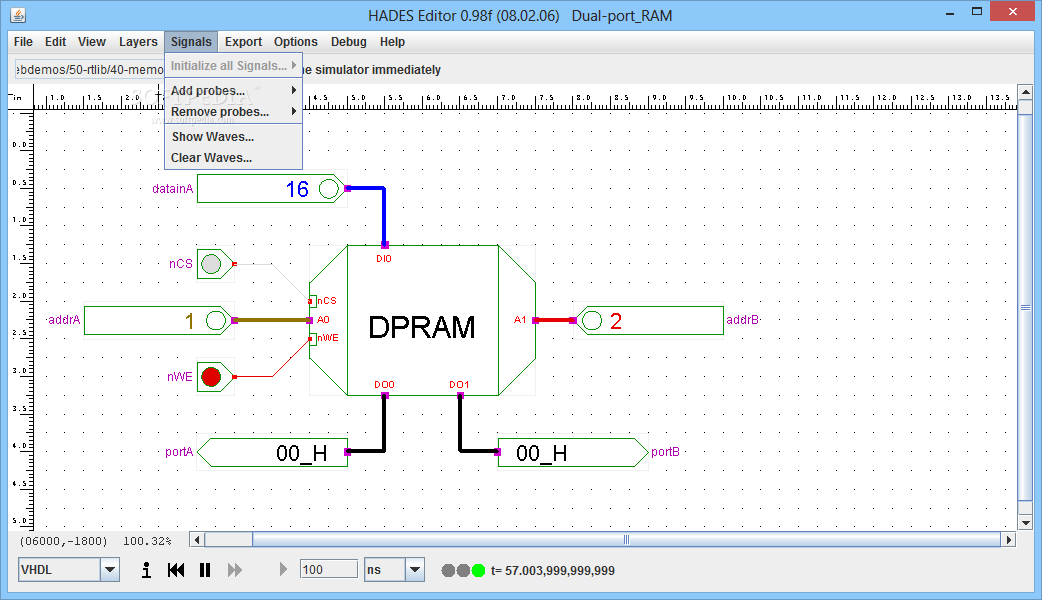This screenshot has width=1042, height=600.
Task: Click the simulation time readout
Action: click(553, 571)
